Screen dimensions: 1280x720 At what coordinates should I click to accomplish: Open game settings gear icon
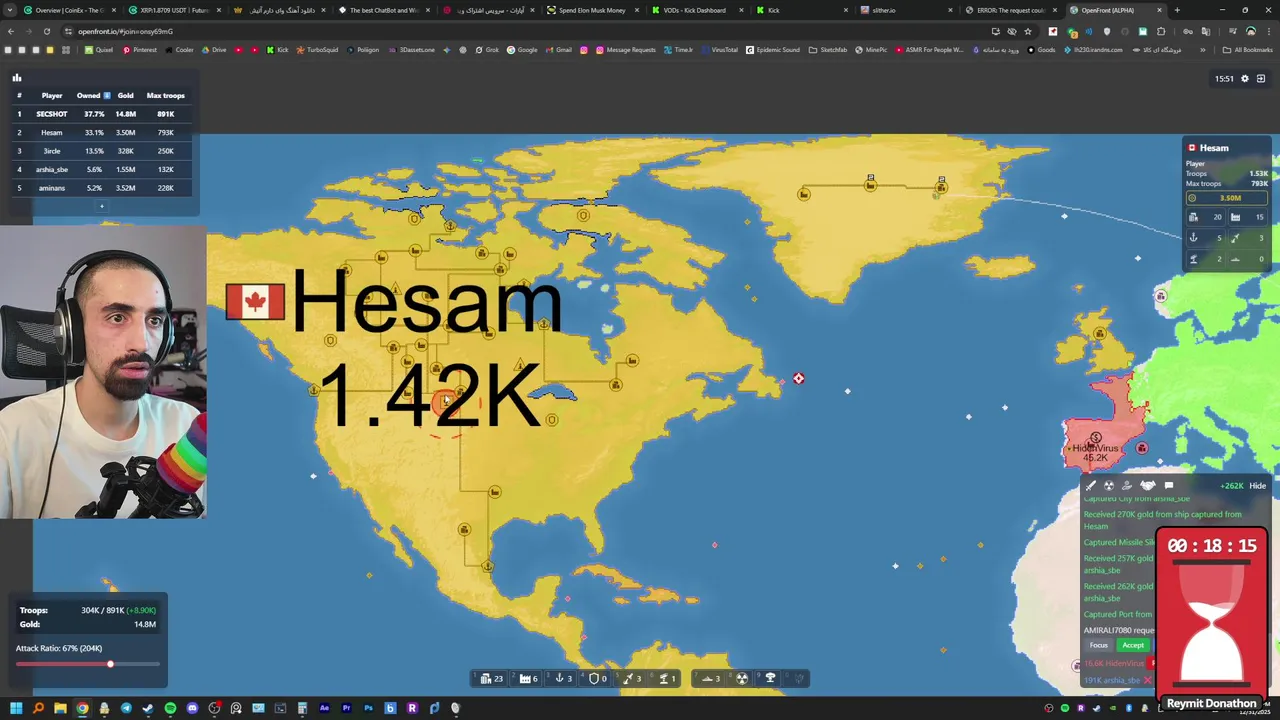click(1245, 78)
